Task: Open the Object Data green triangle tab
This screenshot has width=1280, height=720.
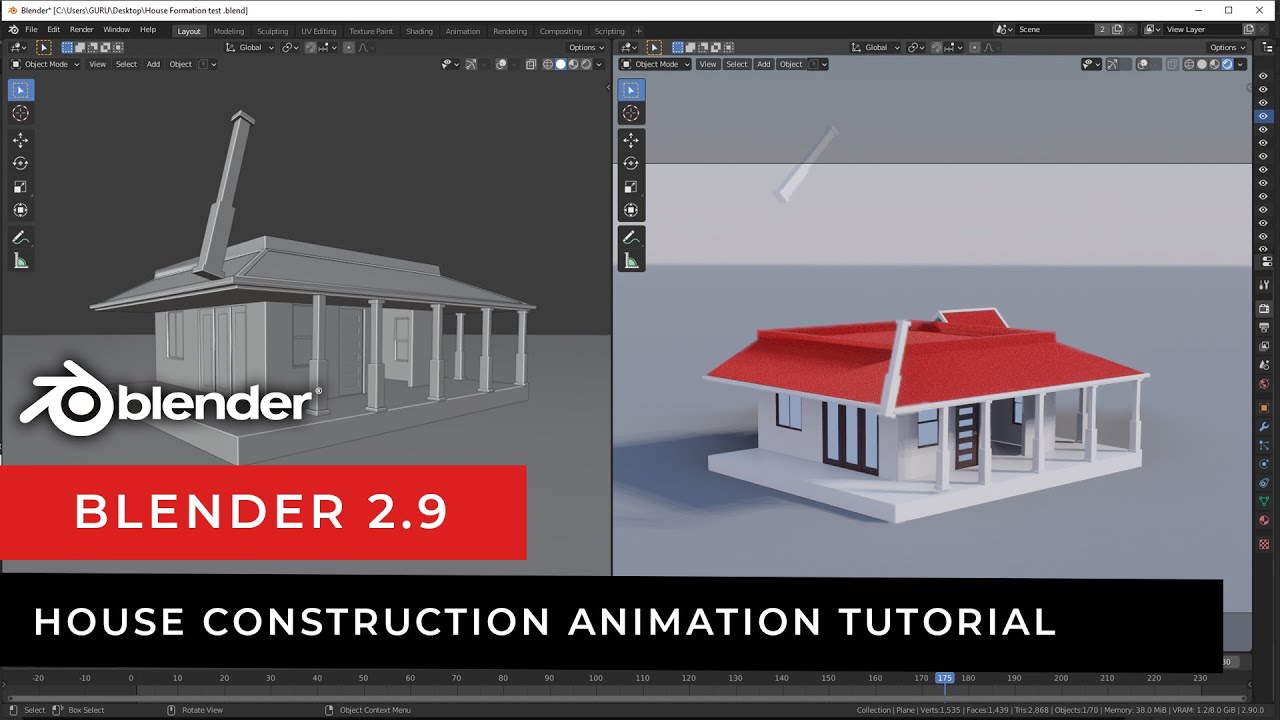Action: point(1264,501)
